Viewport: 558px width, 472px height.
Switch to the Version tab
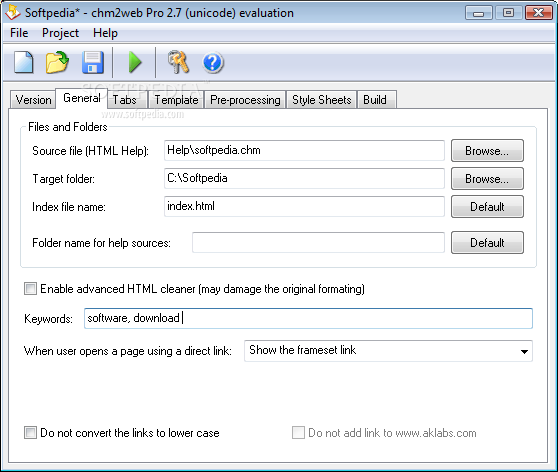33,100
